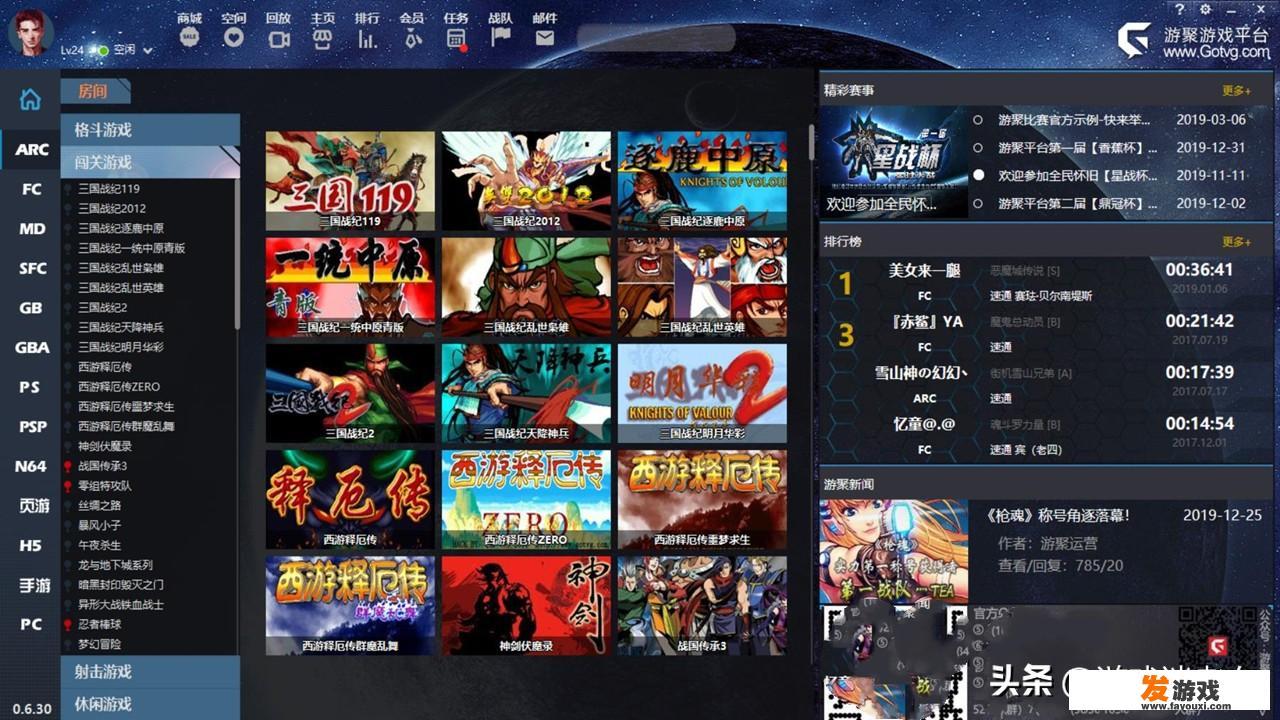
Task: Collapse the 闯关游戏 category
Action: pyautogui.click(x=151, y=162)
